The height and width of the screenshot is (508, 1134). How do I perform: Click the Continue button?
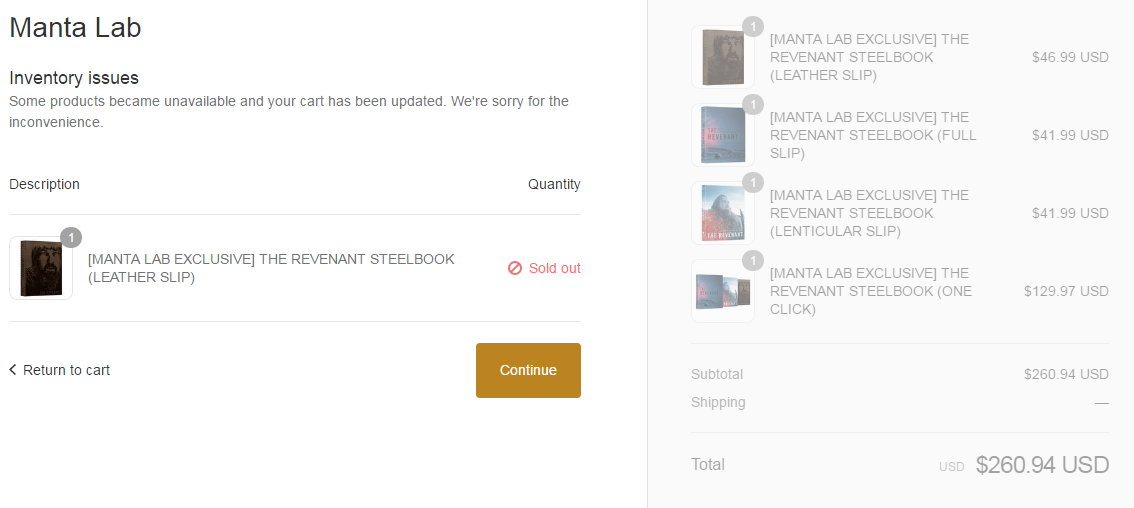[x=528, y=370]
